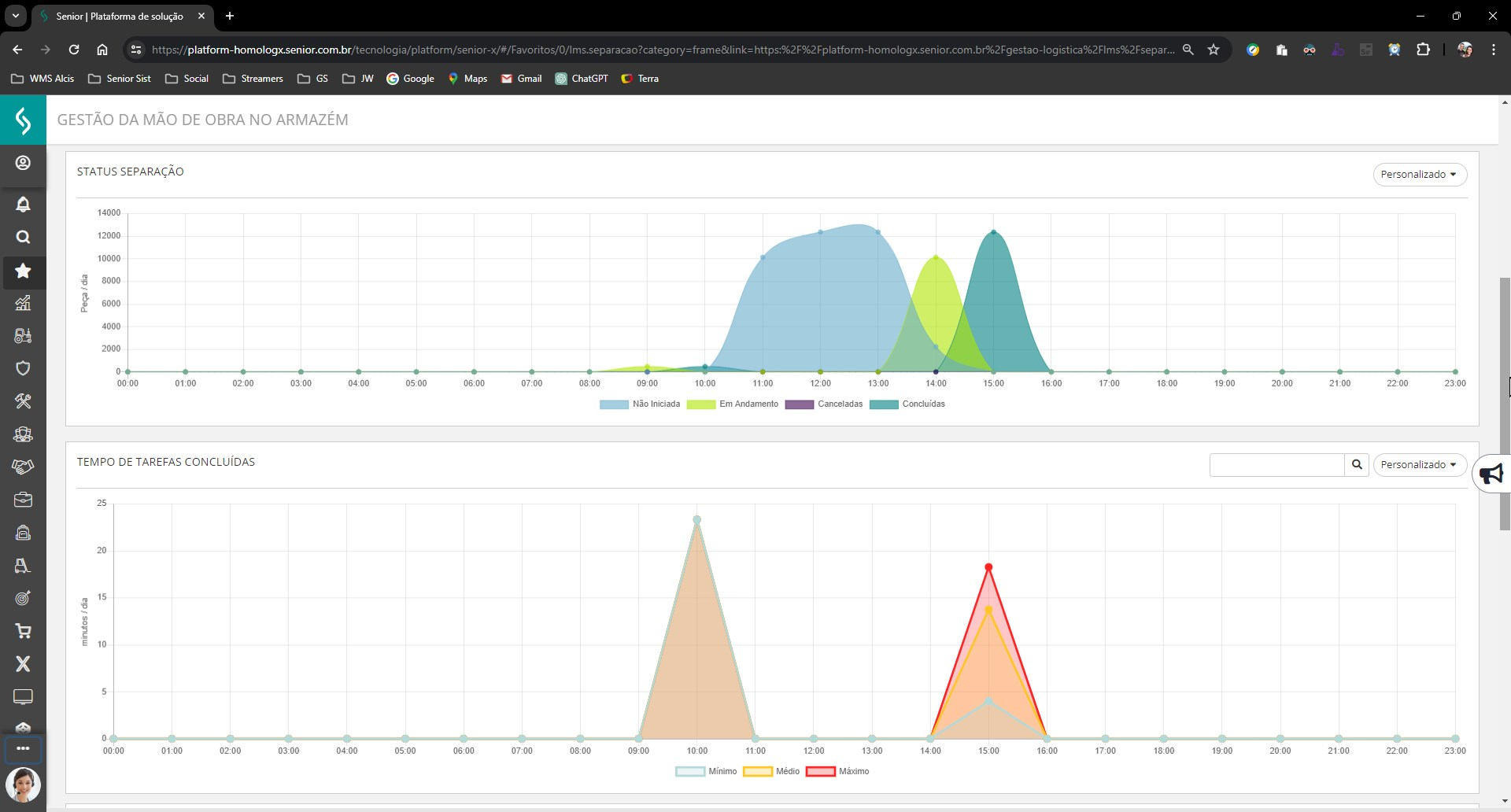Toggle the Canceladas legend series

click(x=824, y=404)
